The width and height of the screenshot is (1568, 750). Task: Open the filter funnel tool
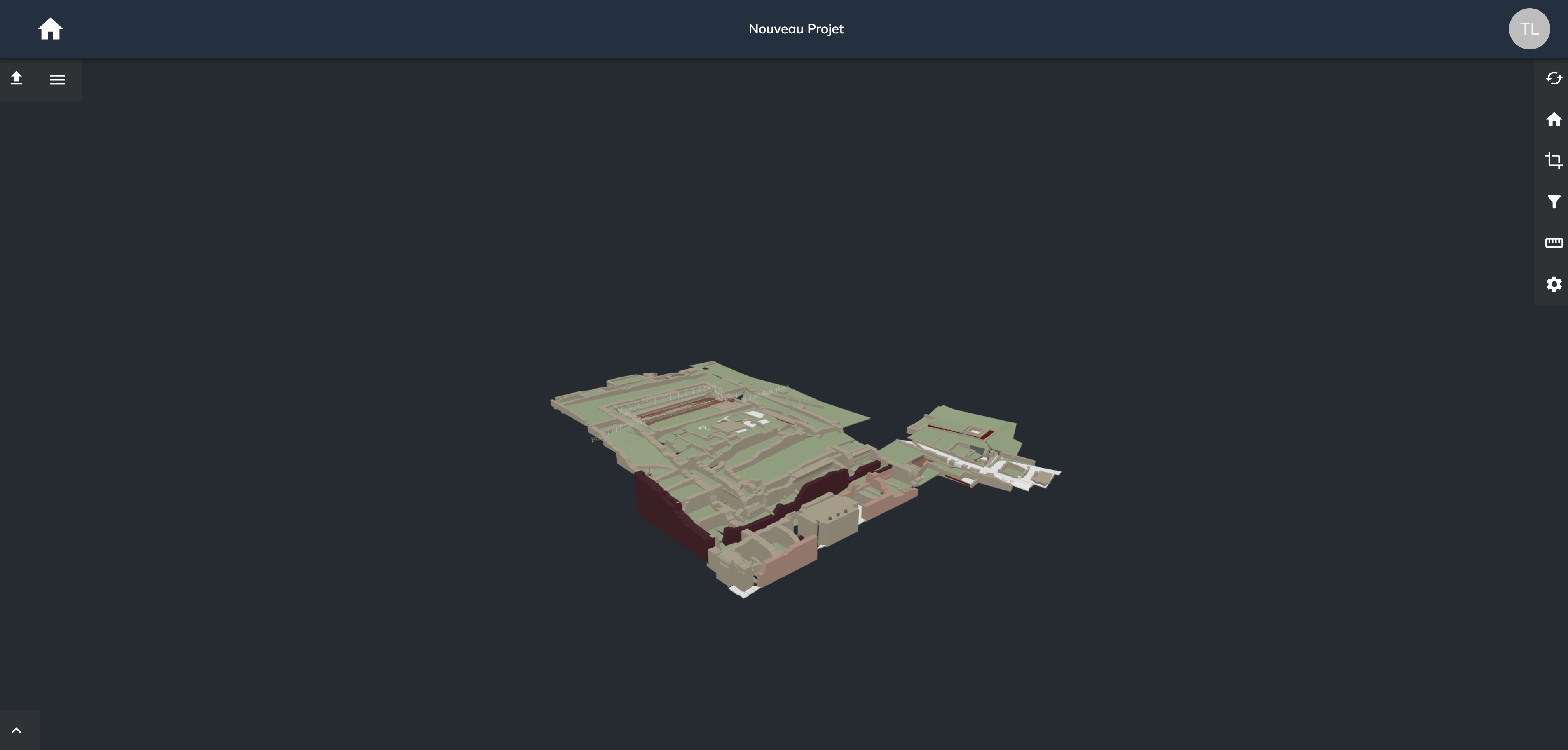[1554, 202]
